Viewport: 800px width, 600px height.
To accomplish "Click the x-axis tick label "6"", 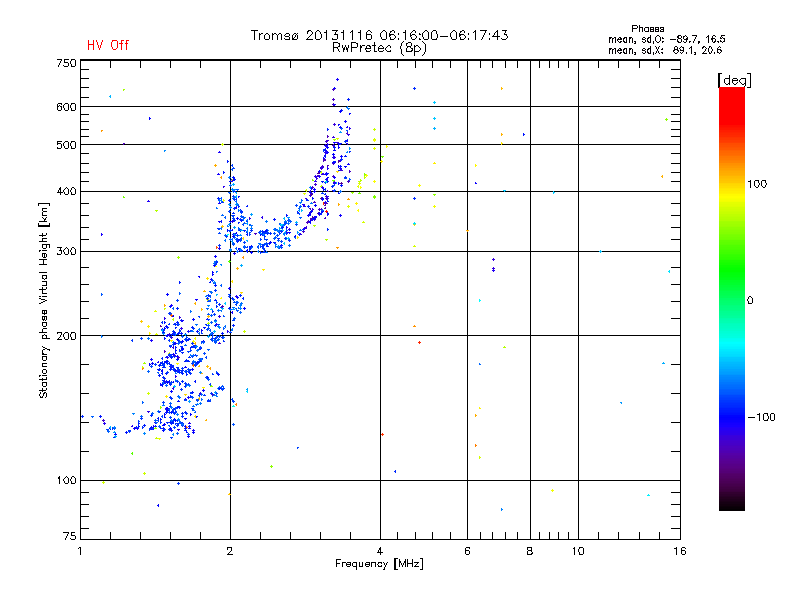I will click(467, 551).
